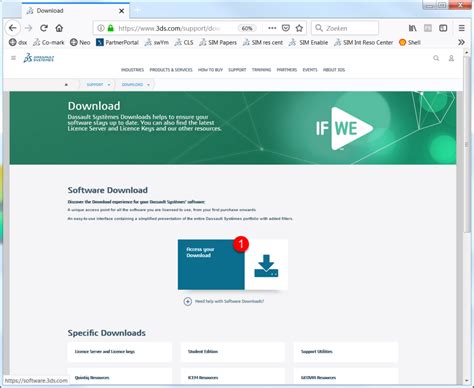
Task: Expand Need help with Software Downloads
Action: 224,301
